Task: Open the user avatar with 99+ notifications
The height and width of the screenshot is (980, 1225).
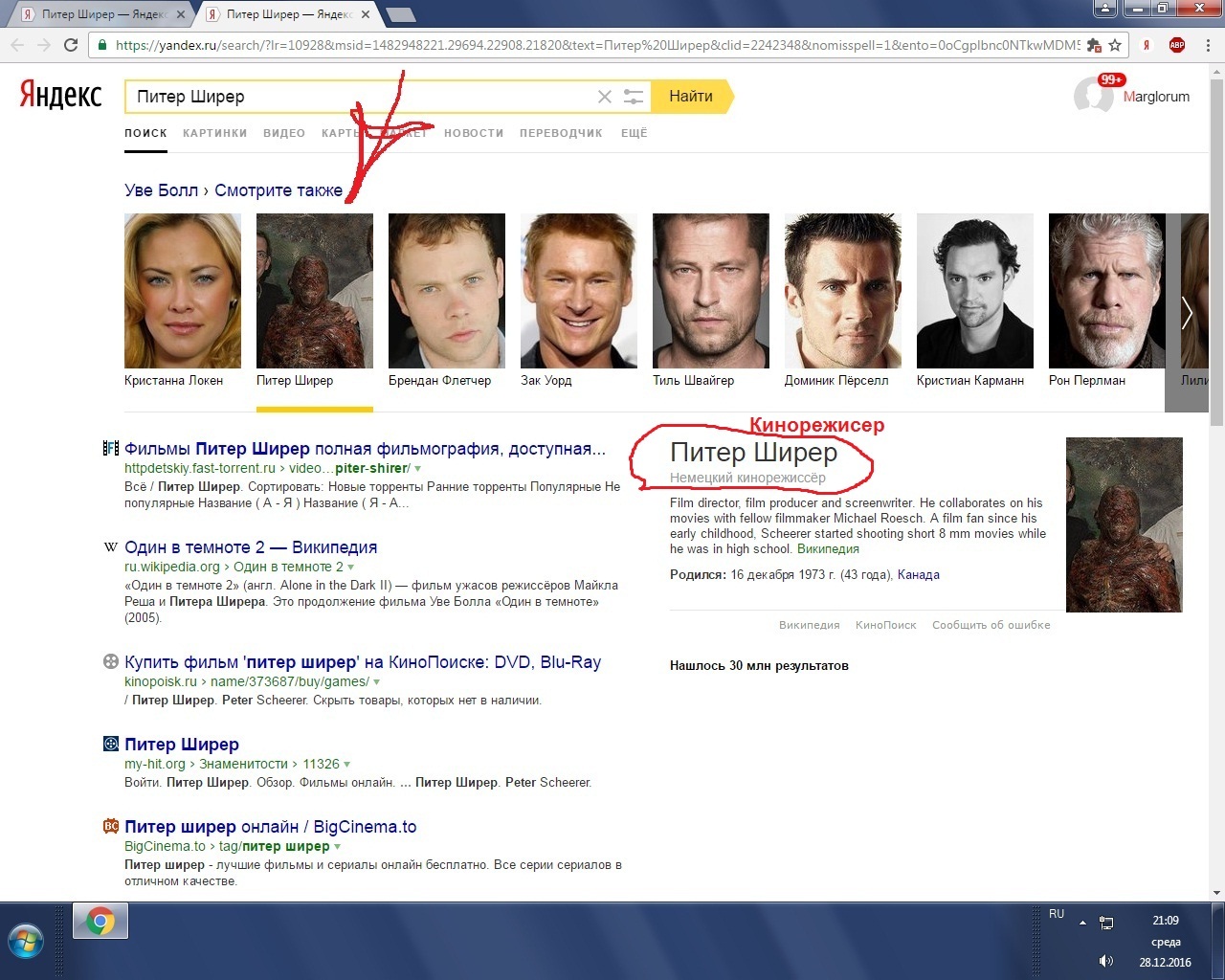Action: 1093,95
